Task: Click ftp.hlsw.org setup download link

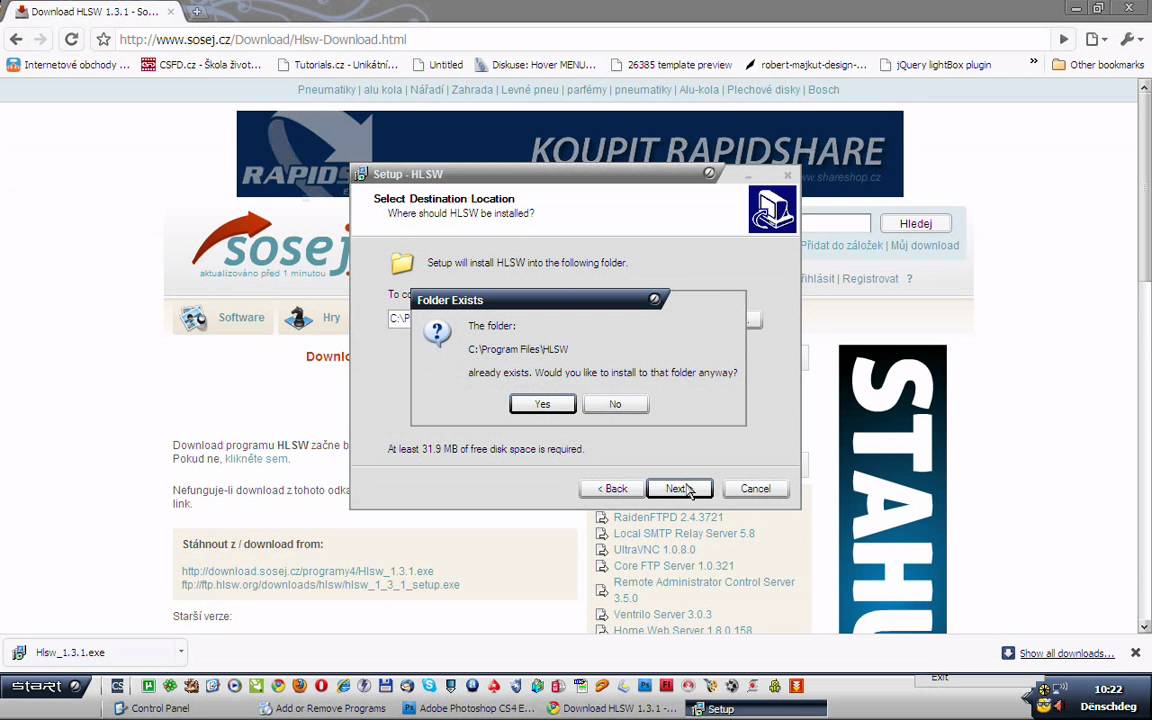Action: (x=321, y=585)
